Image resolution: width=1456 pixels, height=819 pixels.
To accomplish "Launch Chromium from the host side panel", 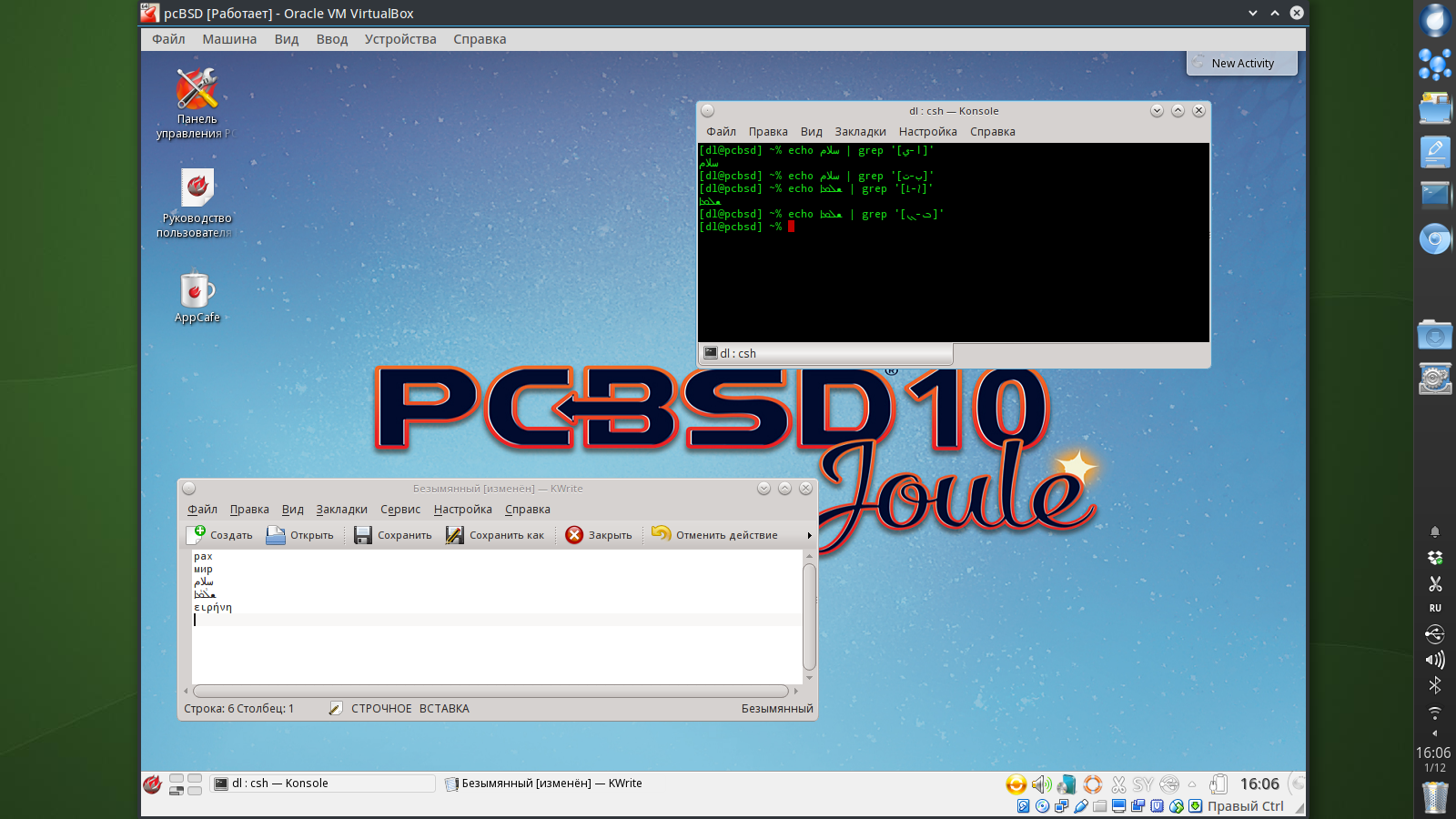I will (x=1435, y=239).
